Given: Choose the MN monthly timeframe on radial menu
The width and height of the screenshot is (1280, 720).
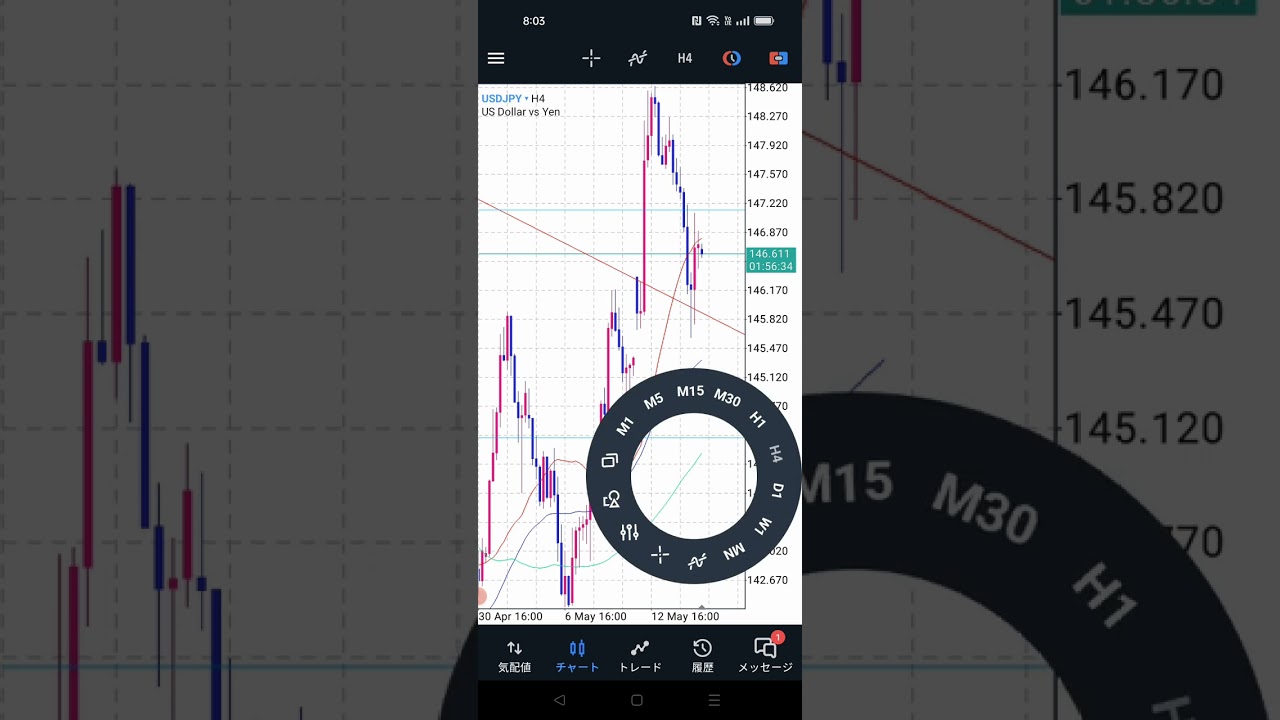Looking at the screenshot, I should click(734, 551).
